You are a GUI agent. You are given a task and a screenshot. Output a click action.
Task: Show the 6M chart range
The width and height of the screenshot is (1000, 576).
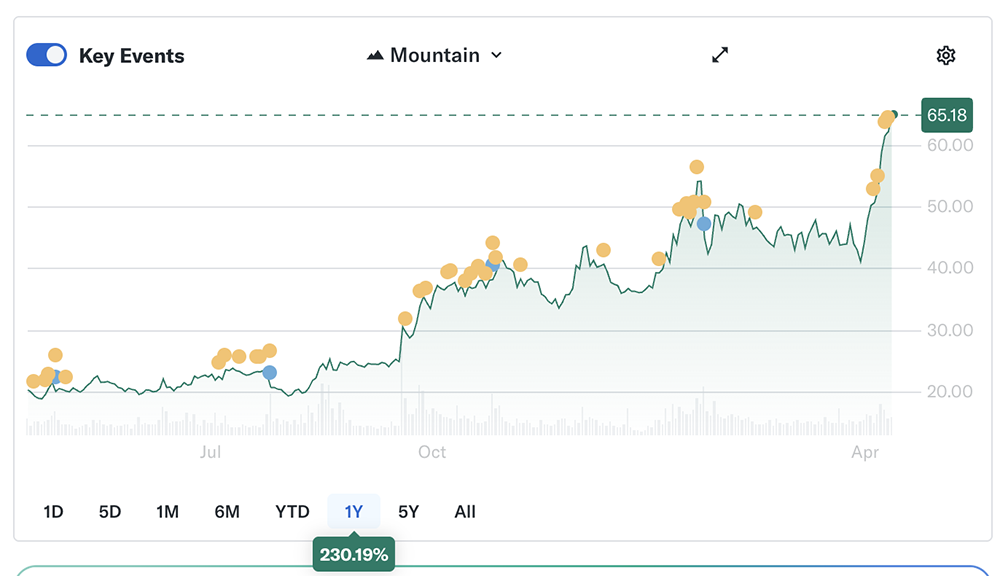click(x=227, y=511)
